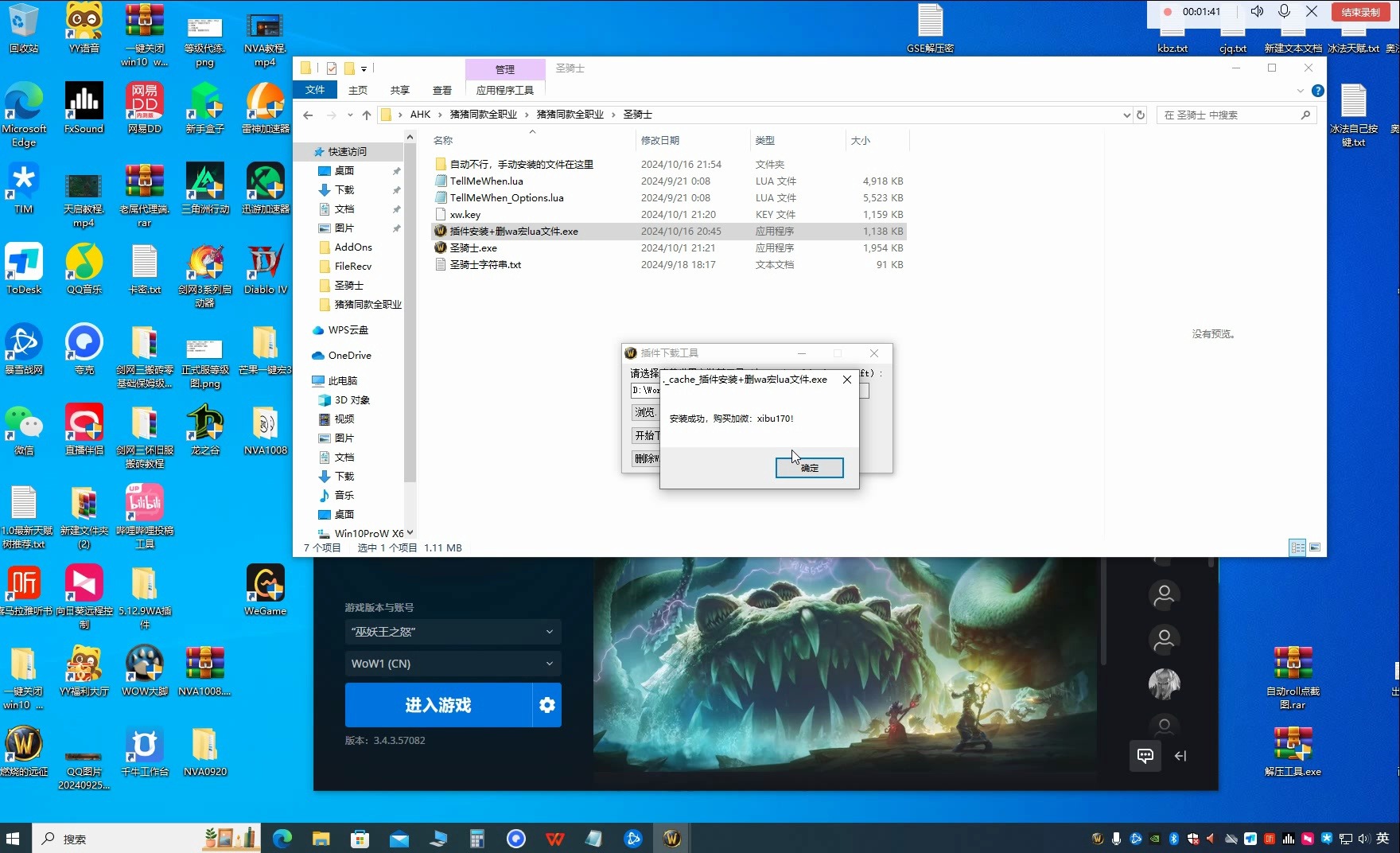Switch to the 共享 ribbon tab
Image resolution: width=1400 pixels, height=853 pixels.
400,90
